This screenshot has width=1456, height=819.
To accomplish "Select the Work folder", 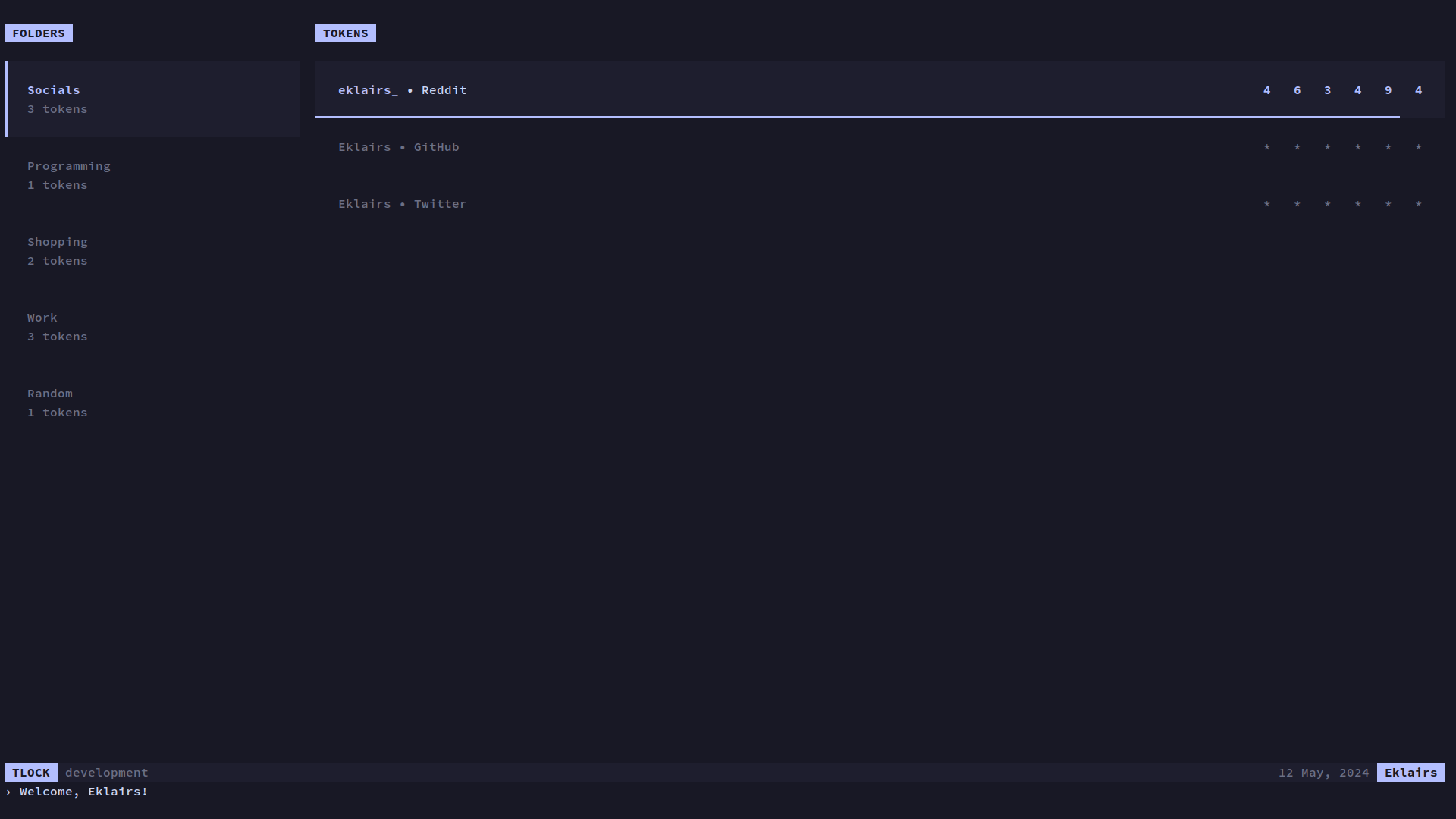I will pos(42,317).
